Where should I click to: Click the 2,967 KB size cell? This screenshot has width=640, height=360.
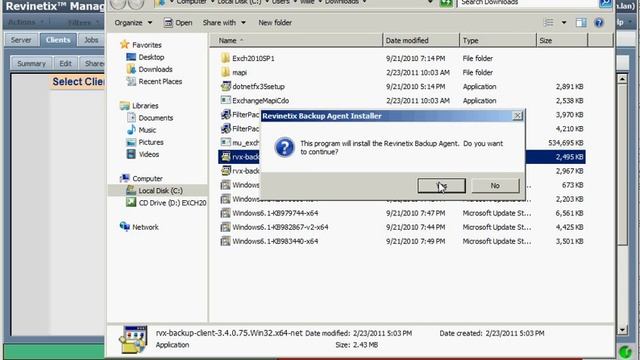point(569,171)
